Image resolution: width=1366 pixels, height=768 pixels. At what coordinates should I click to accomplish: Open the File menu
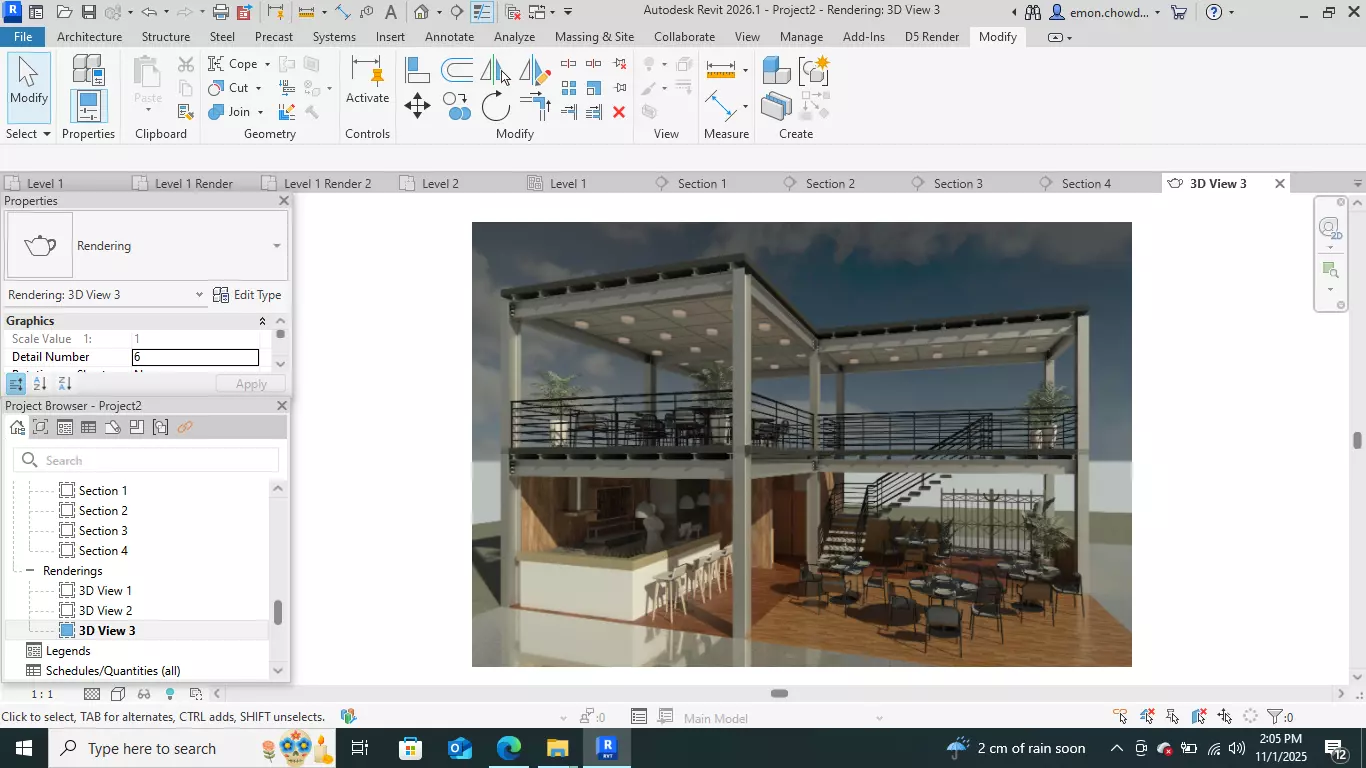[22, 37]
